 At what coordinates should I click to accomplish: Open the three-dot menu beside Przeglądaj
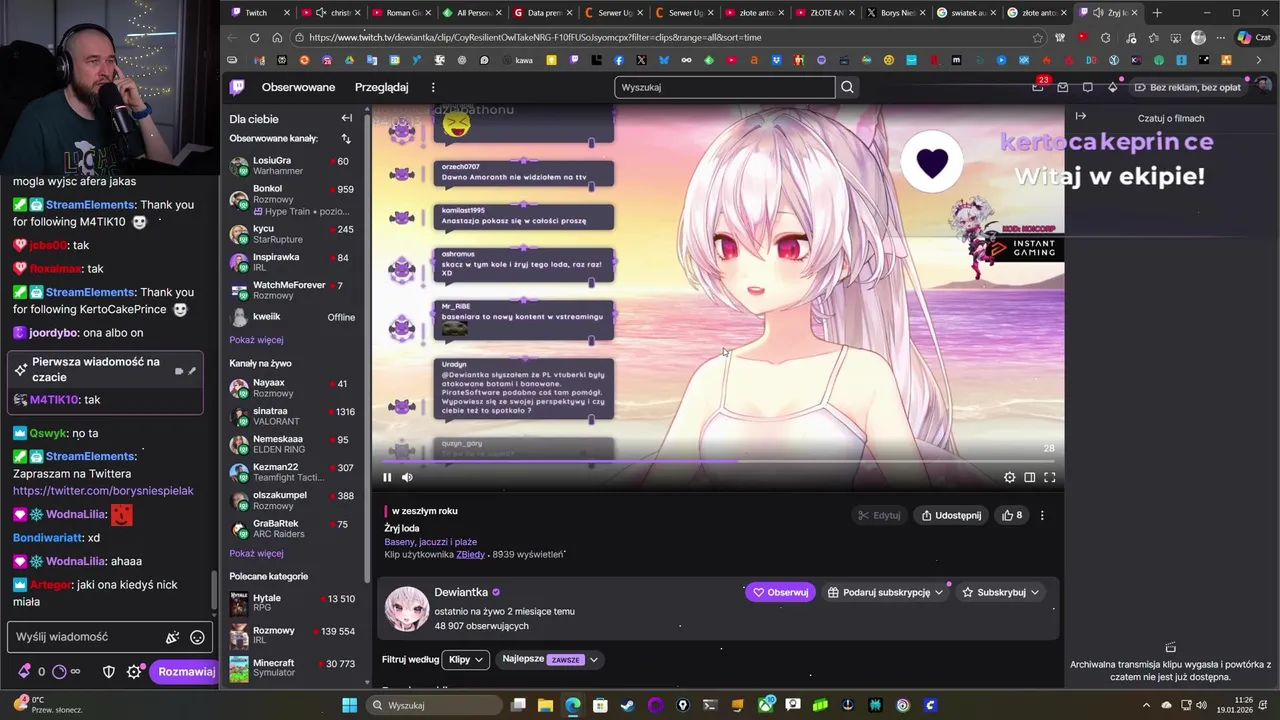tap(433, 87)
